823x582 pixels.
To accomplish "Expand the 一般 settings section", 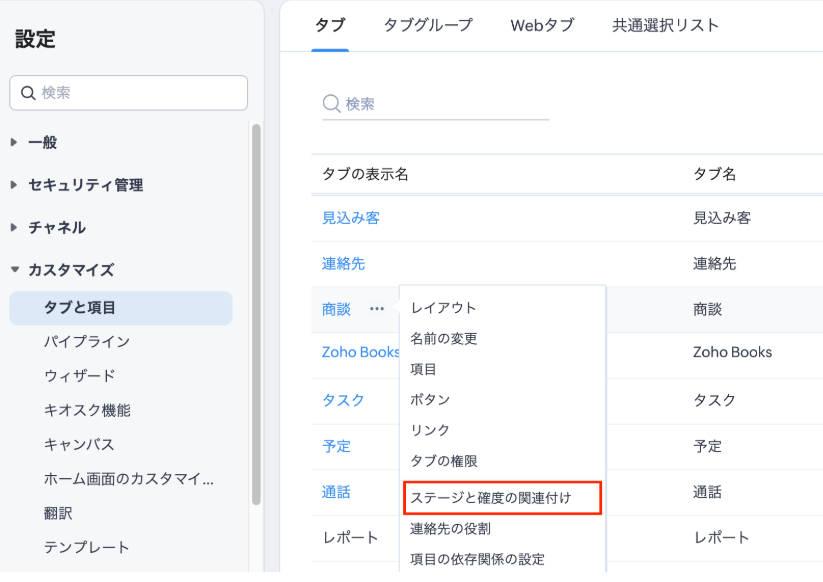I will tap(15, 143).
